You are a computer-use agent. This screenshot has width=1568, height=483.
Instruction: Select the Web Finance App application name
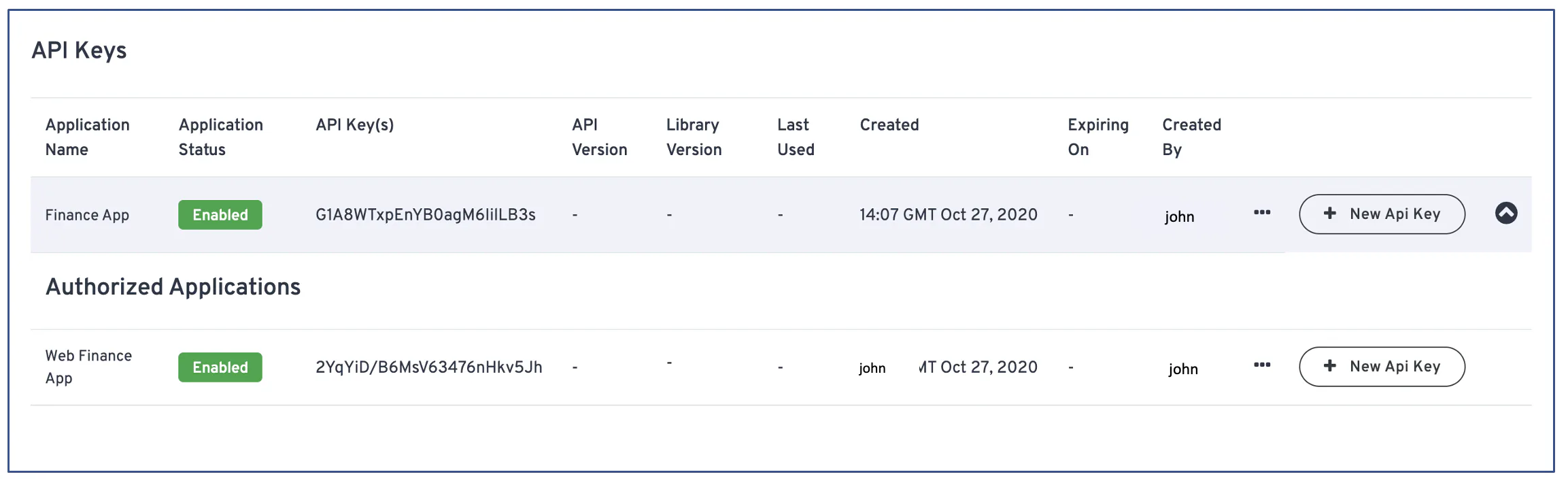(x=88, y=366)
